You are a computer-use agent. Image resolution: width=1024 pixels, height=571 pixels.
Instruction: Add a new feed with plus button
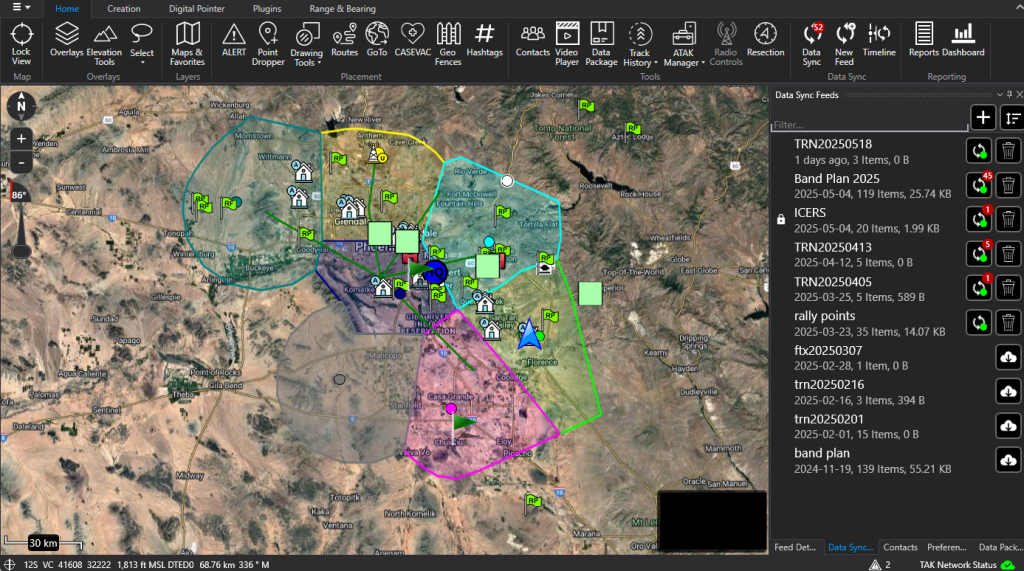point(983,118)
